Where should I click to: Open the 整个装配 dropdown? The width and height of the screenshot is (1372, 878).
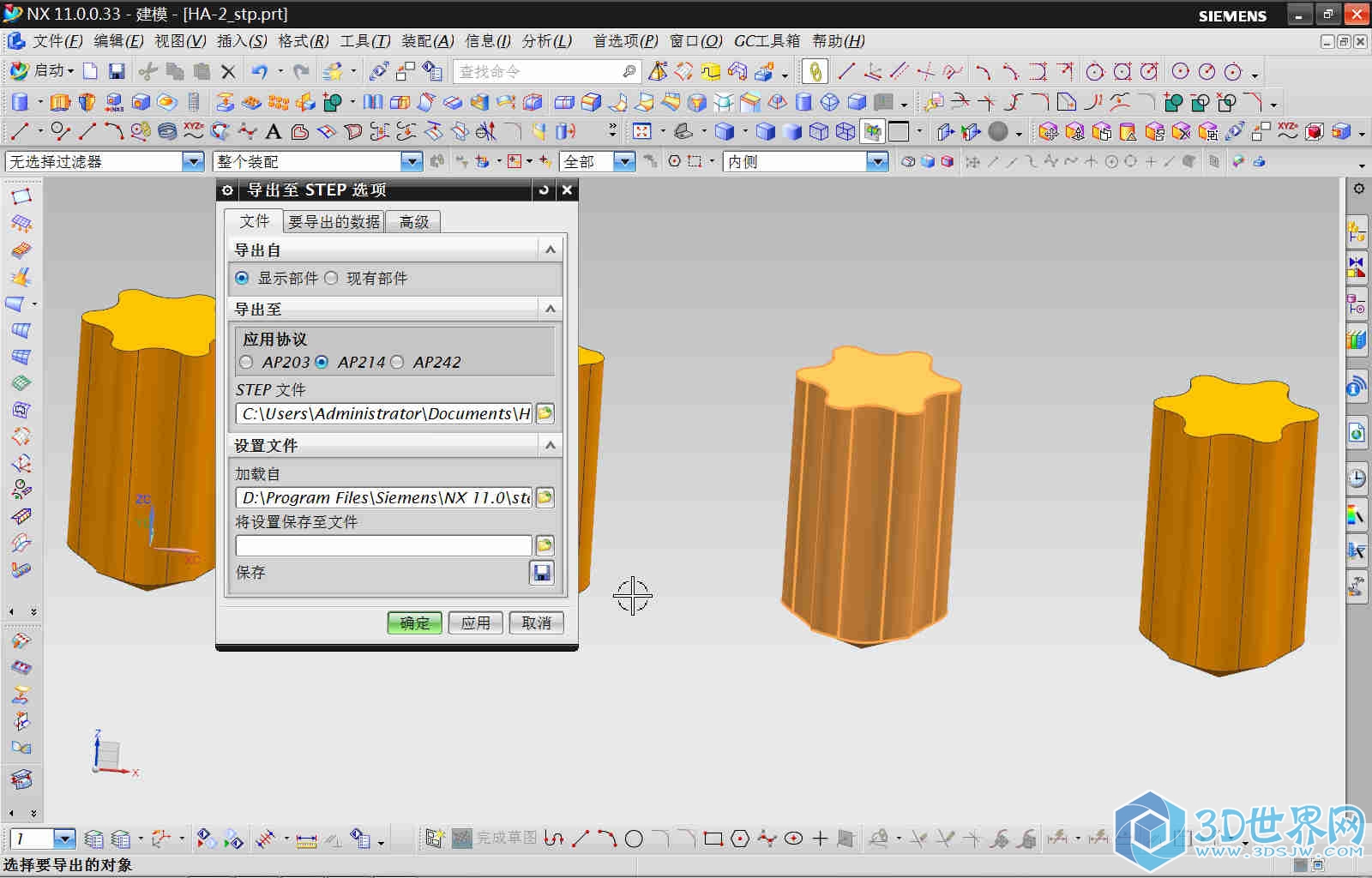click(412, 161)
